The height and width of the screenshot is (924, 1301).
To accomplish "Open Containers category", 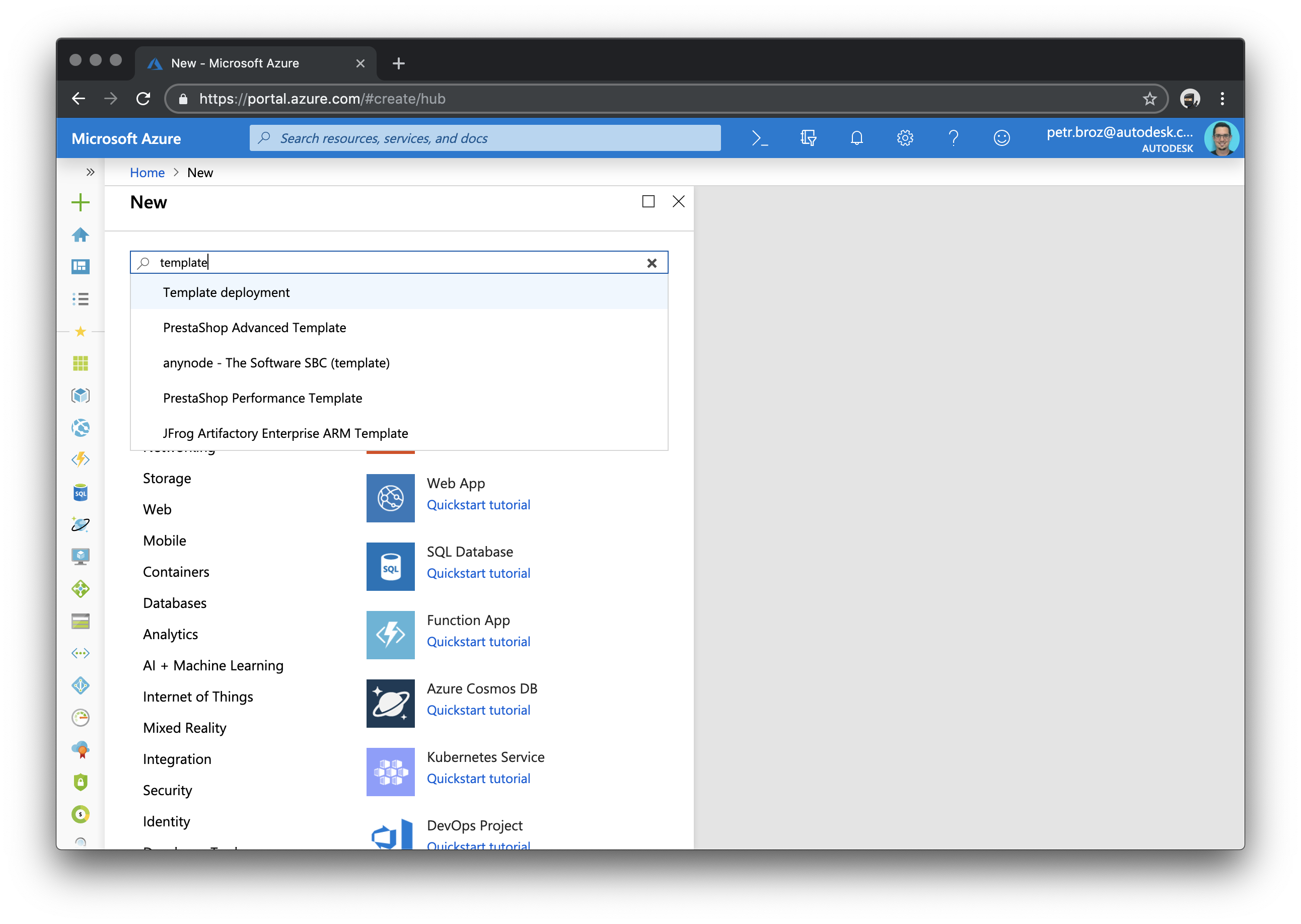I will (176, 572).
